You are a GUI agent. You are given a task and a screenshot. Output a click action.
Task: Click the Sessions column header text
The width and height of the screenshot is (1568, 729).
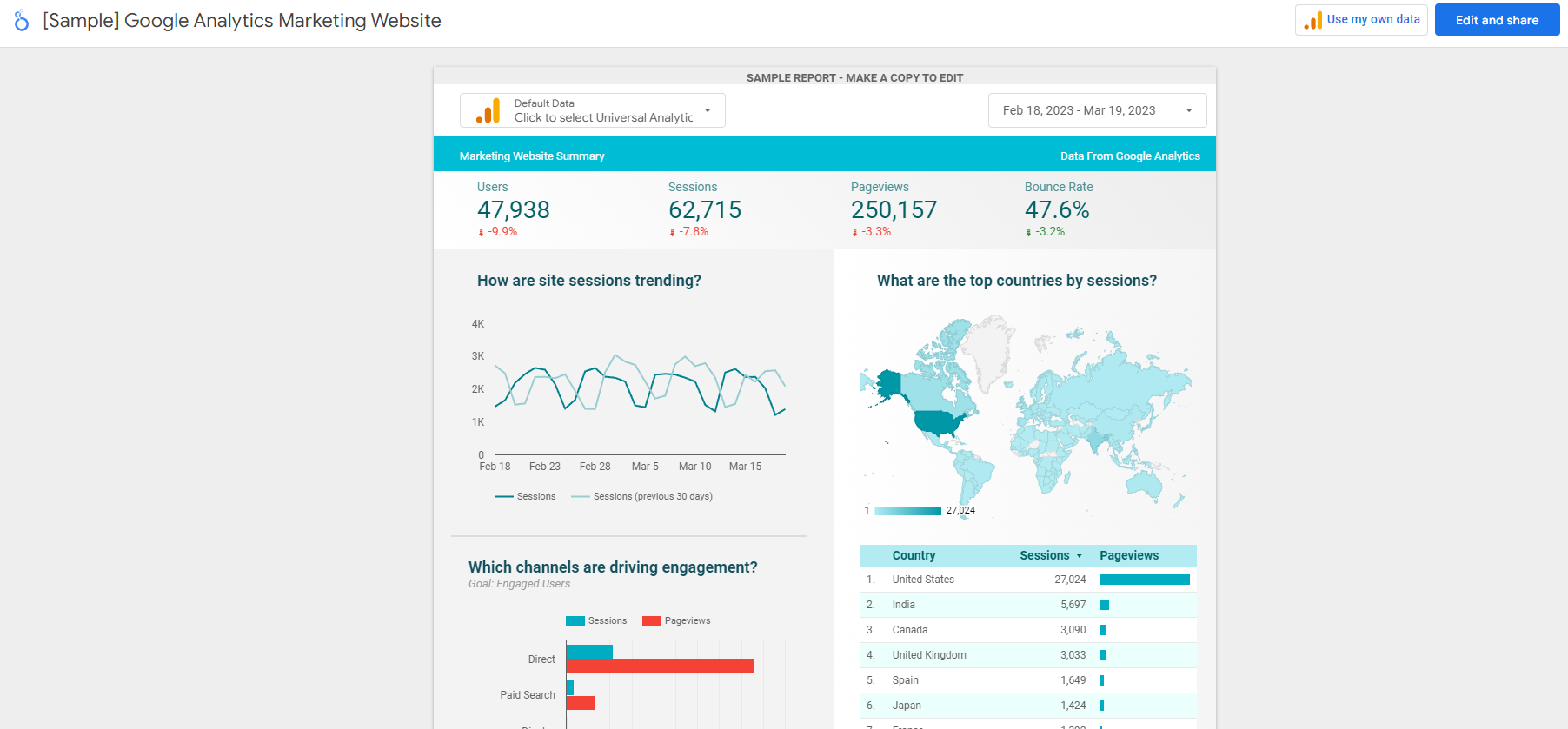pyautogui.click(x=1045, y=556)
